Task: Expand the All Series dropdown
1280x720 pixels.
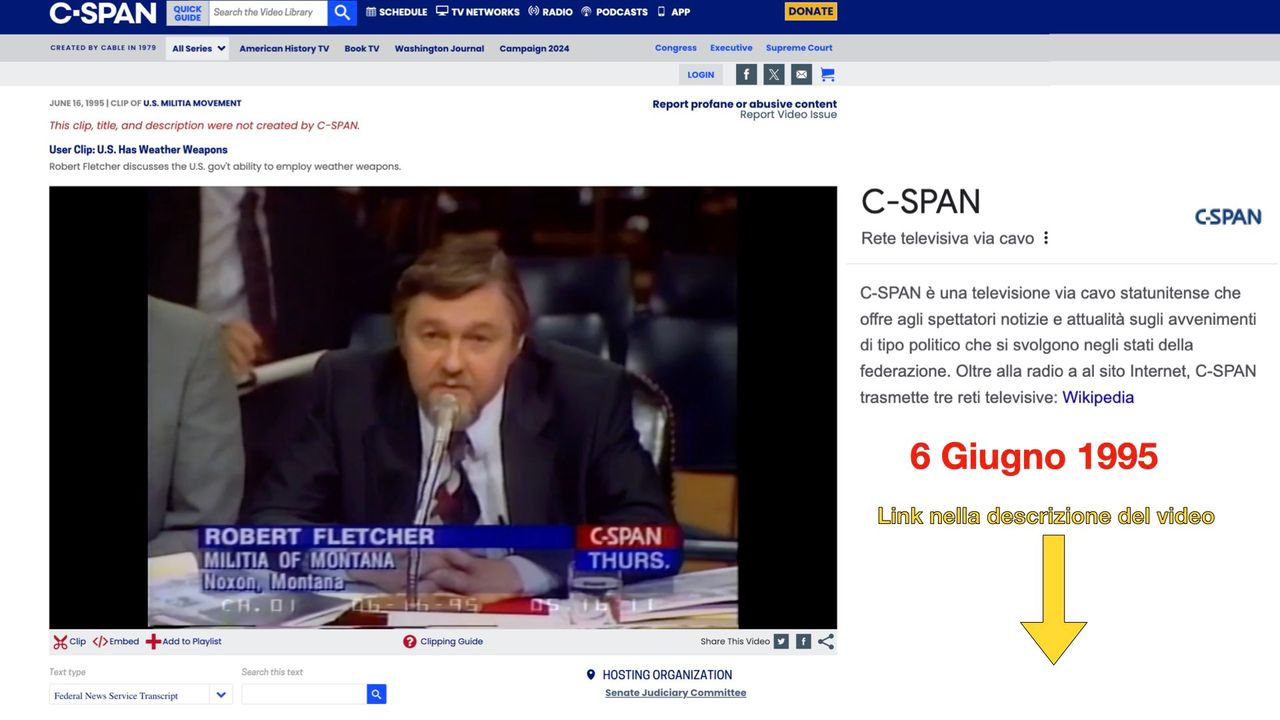Action: (198, 48)
